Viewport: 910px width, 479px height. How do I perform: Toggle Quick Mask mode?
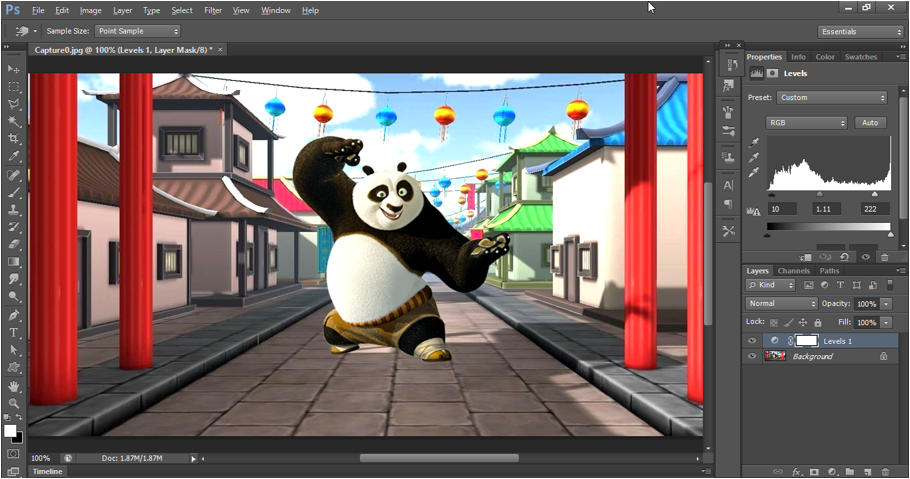(13, 454)
